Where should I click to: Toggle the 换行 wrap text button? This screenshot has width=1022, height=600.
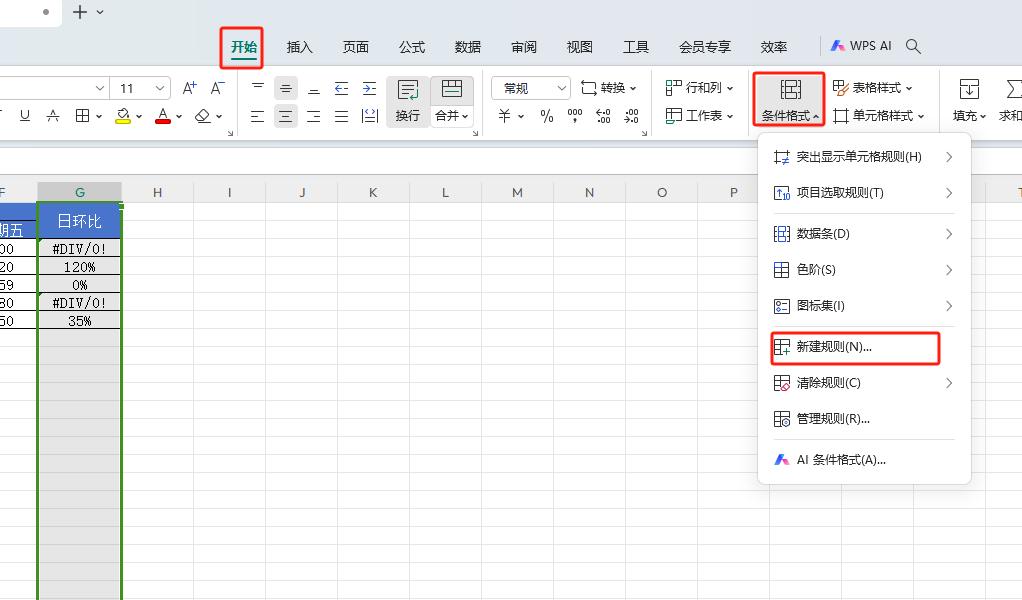407,102
